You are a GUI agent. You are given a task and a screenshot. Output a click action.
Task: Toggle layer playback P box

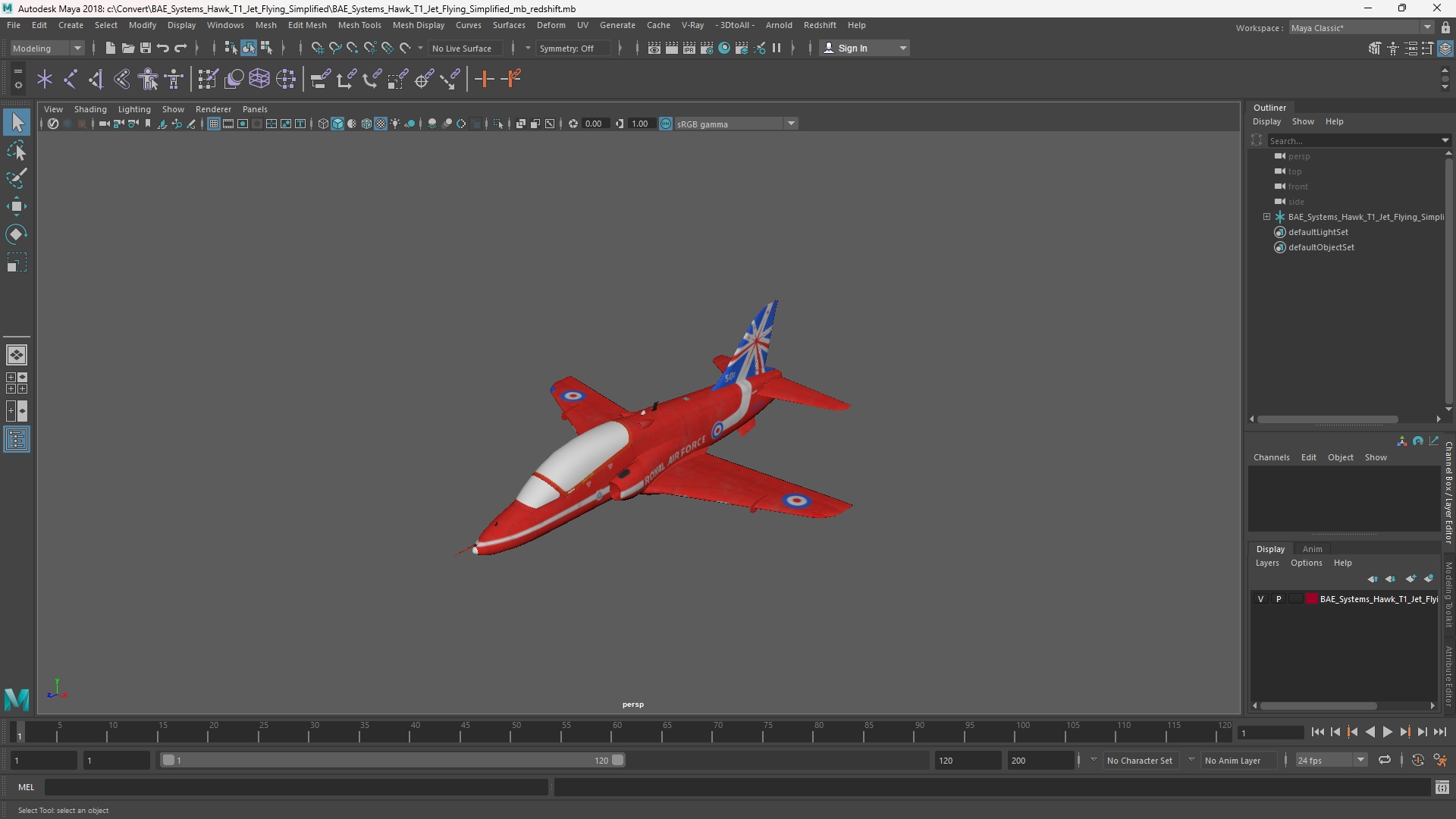1279,599
